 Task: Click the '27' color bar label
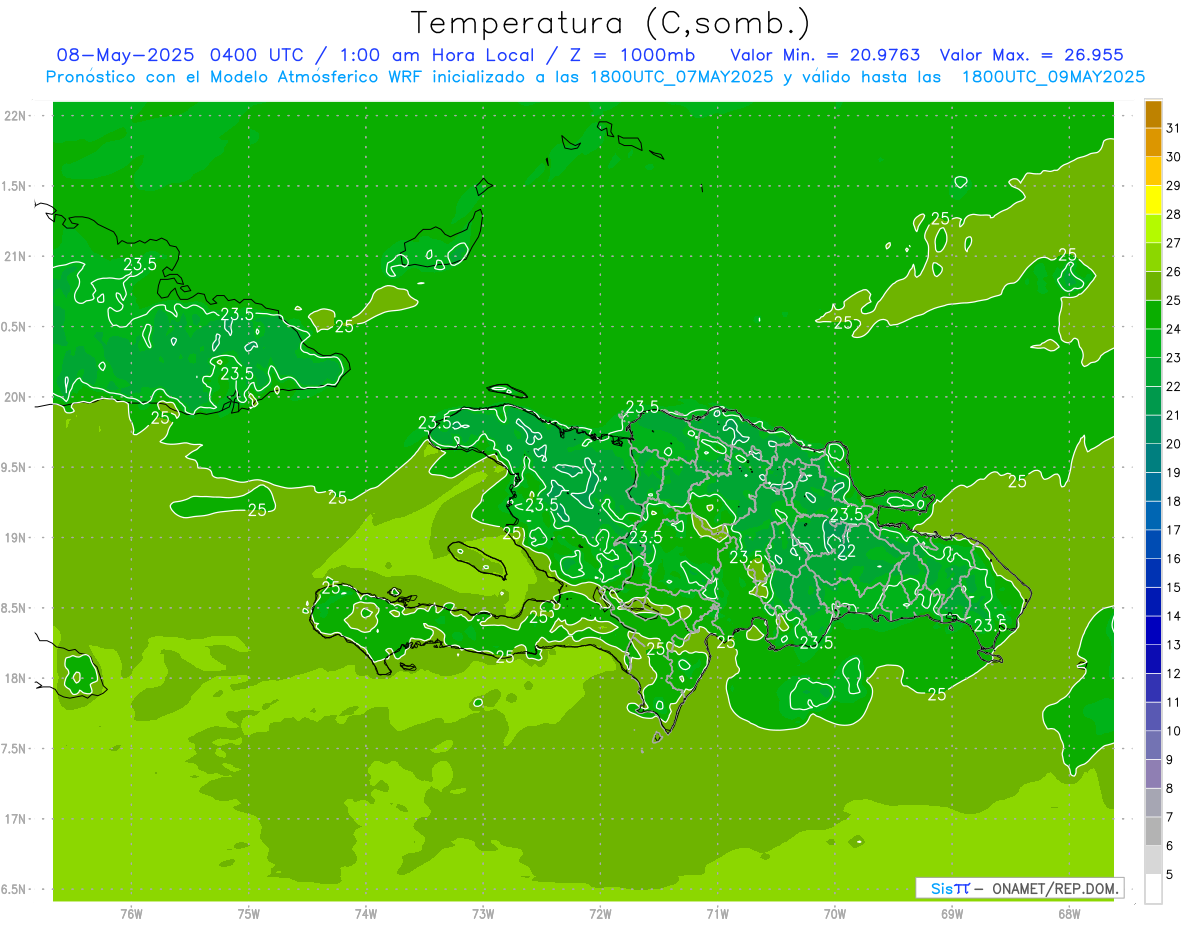(x=1174, y=243)
